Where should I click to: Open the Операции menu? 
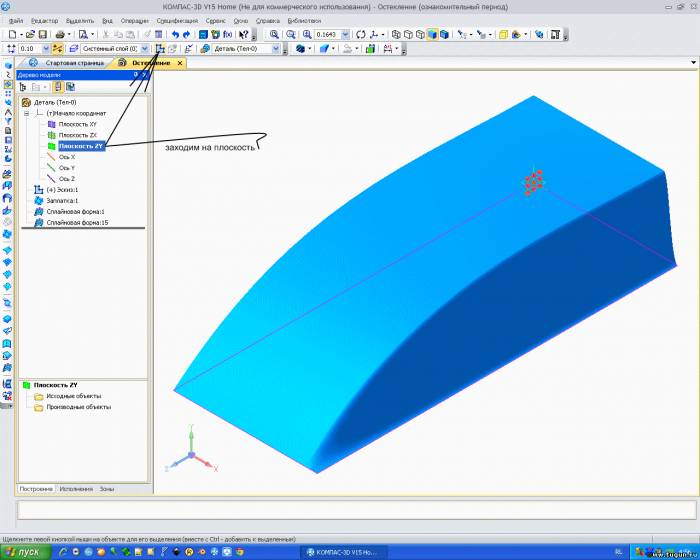coord(134,21)
